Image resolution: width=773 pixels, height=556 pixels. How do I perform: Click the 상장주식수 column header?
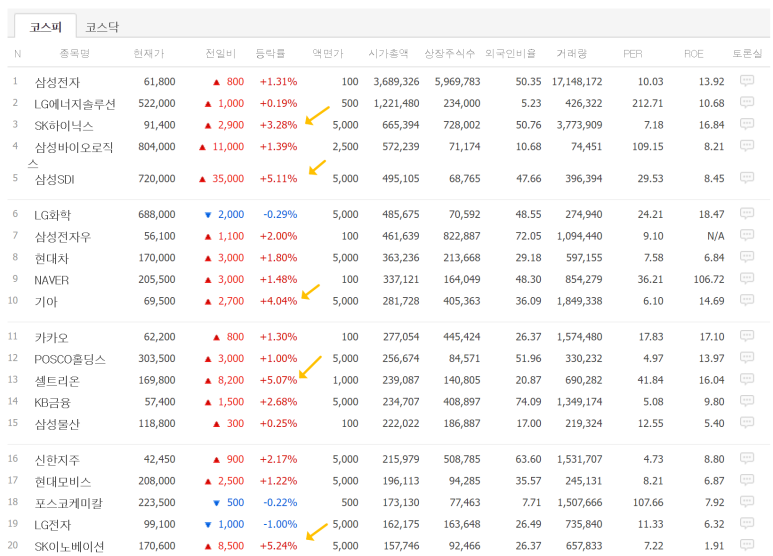point(450,53)
